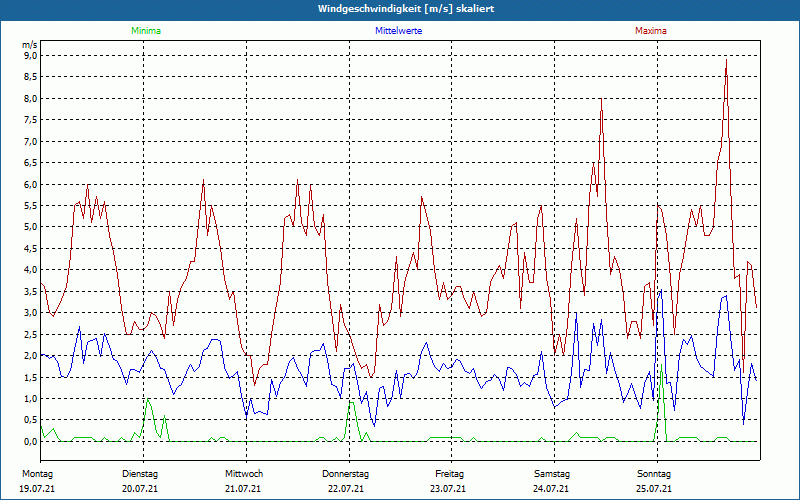Click the y-axis value '7,0'
This screenshot has width=800, height=500.
31,141
